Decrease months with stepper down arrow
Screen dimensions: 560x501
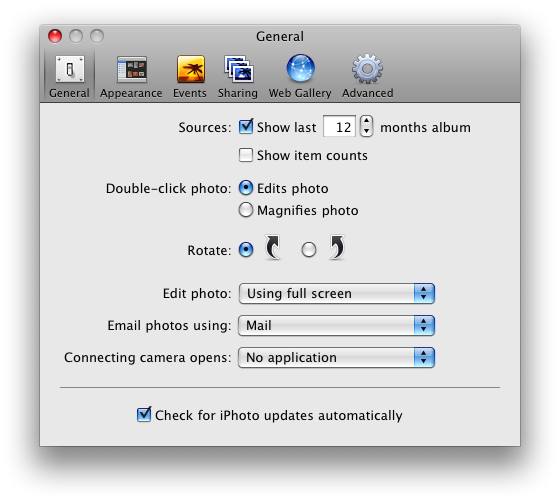coord(366,131)
